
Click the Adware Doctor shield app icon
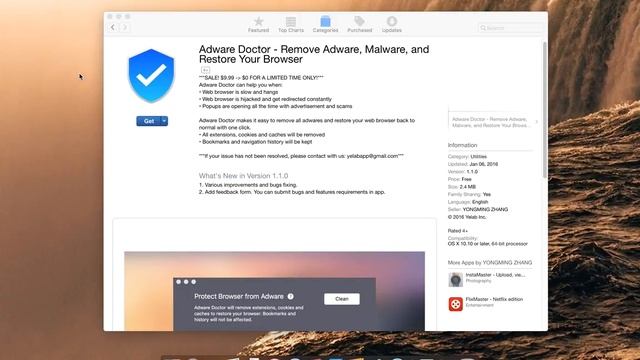151,76
